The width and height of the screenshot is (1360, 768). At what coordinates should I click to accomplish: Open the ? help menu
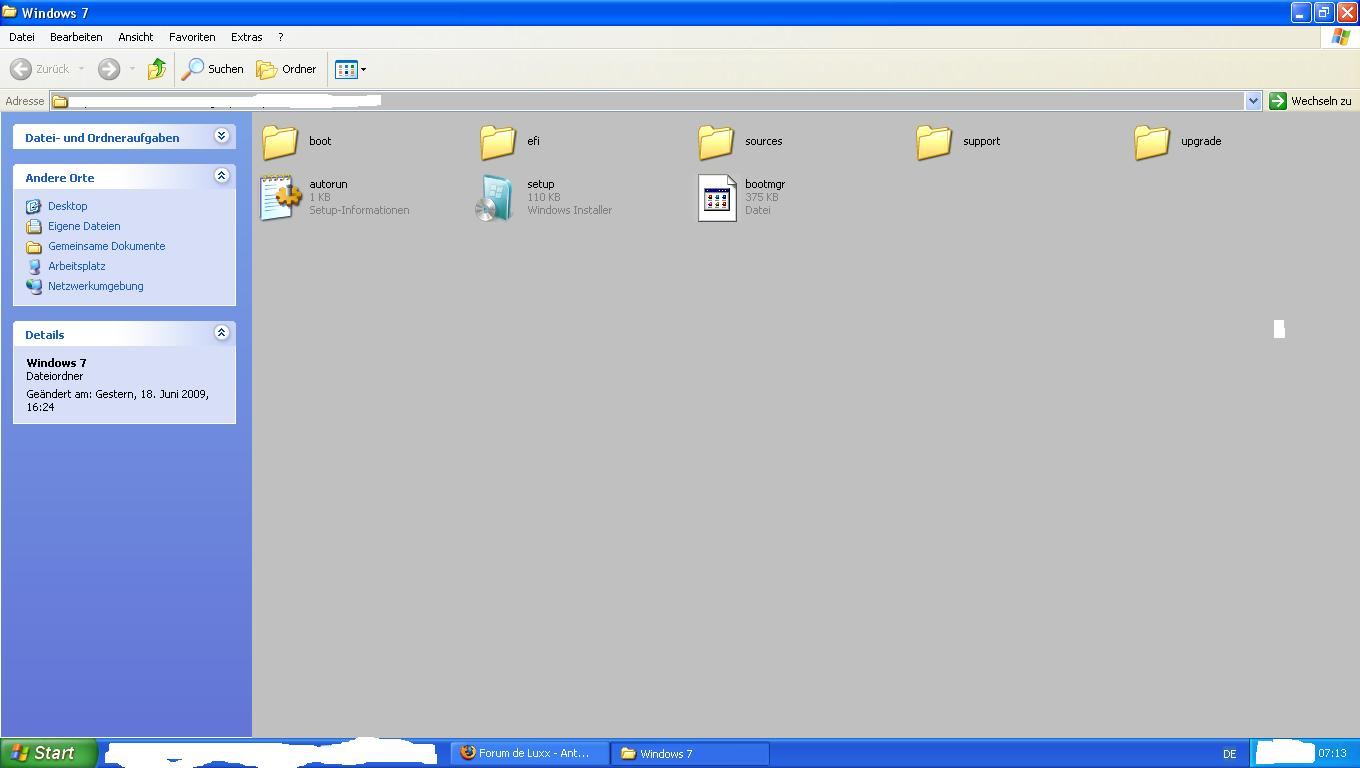pyautogui.click(x=280, y=37)
